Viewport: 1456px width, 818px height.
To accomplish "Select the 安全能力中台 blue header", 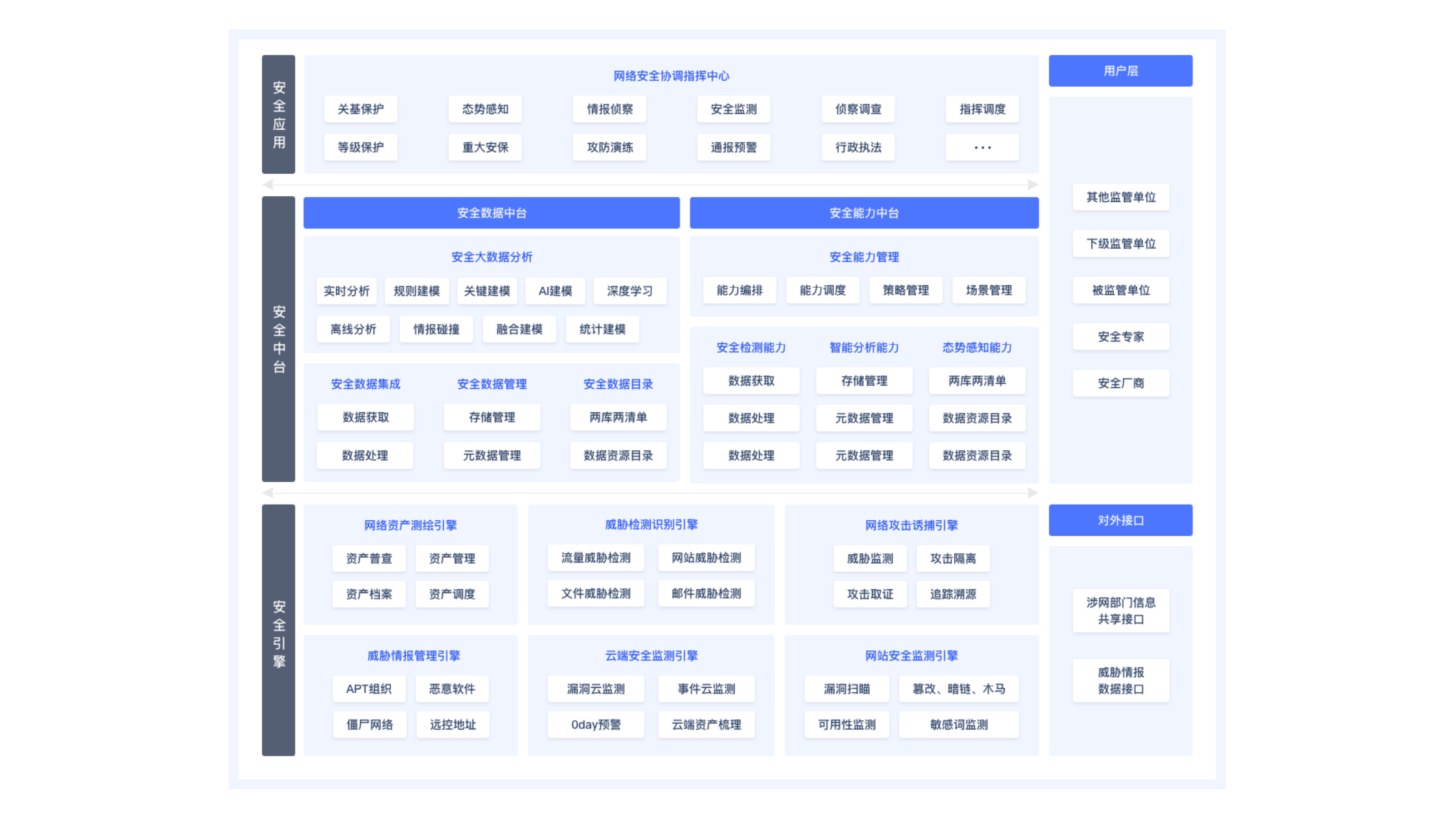I will [864, 213].
